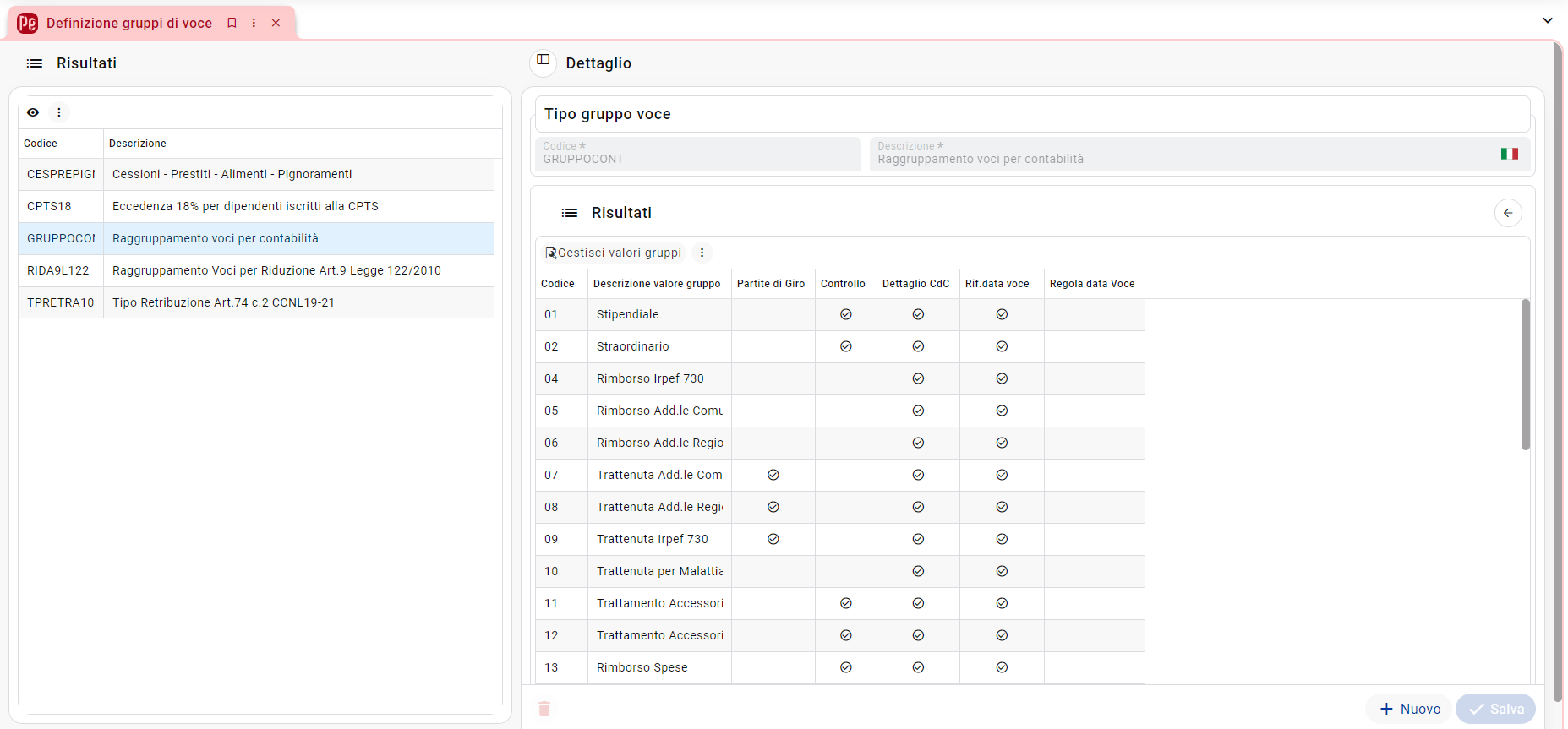Image resolution: width=1568 pixels, height=729 pixels.
Task: Select the row with code 05
Action: tap(840, 411)
